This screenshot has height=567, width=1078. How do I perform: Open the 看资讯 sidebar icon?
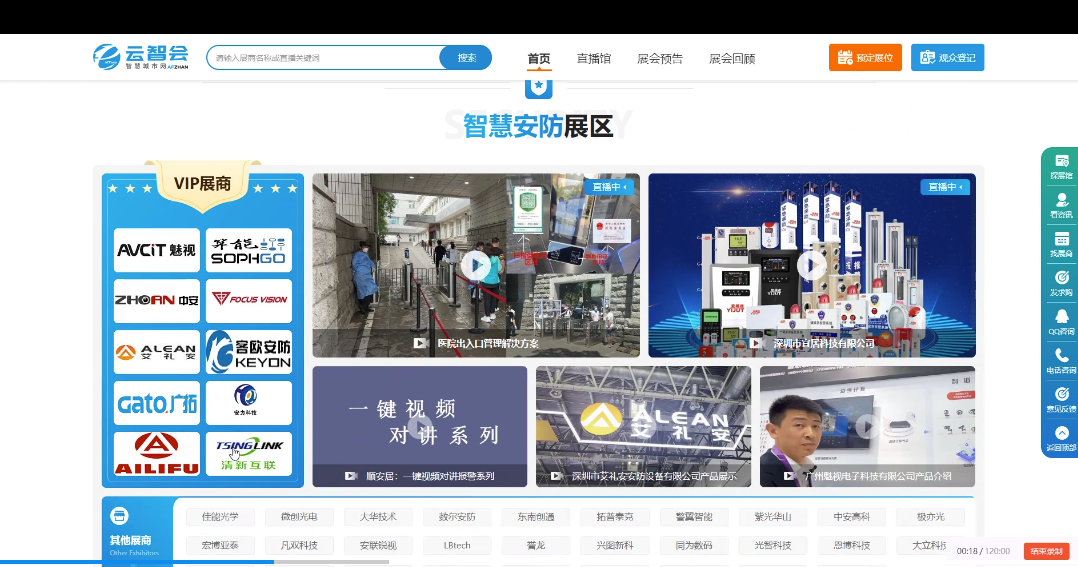point(1062,205)
